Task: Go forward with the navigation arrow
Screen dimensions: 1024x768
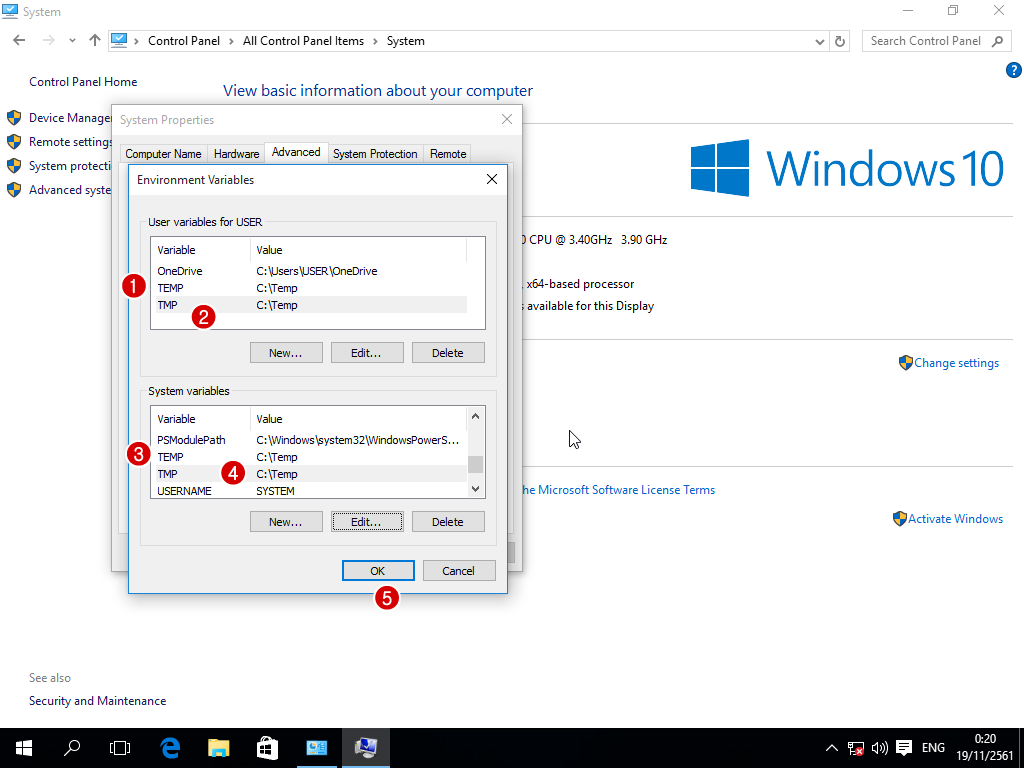Action: 48,40
